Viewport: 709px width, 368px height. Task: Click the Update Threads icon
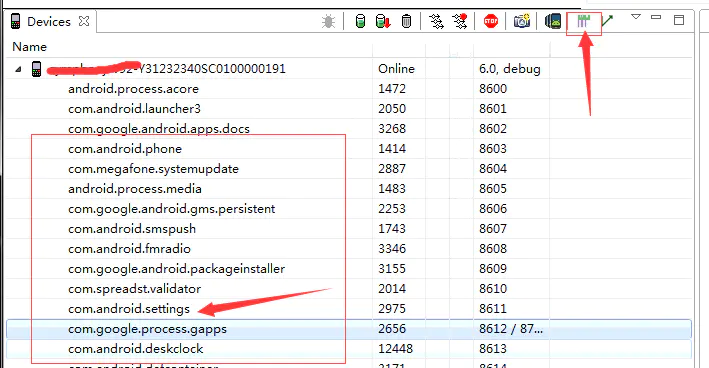click(436, 21)
